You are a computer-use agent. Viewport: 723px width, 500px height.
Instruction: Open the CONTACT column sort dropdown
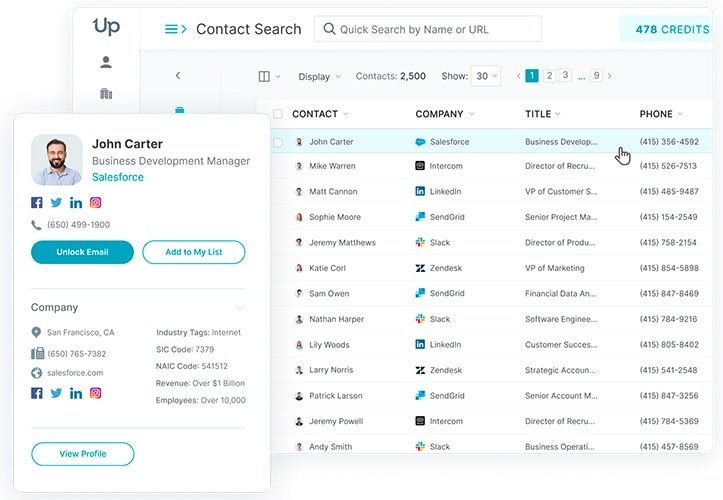coord(346,114)
